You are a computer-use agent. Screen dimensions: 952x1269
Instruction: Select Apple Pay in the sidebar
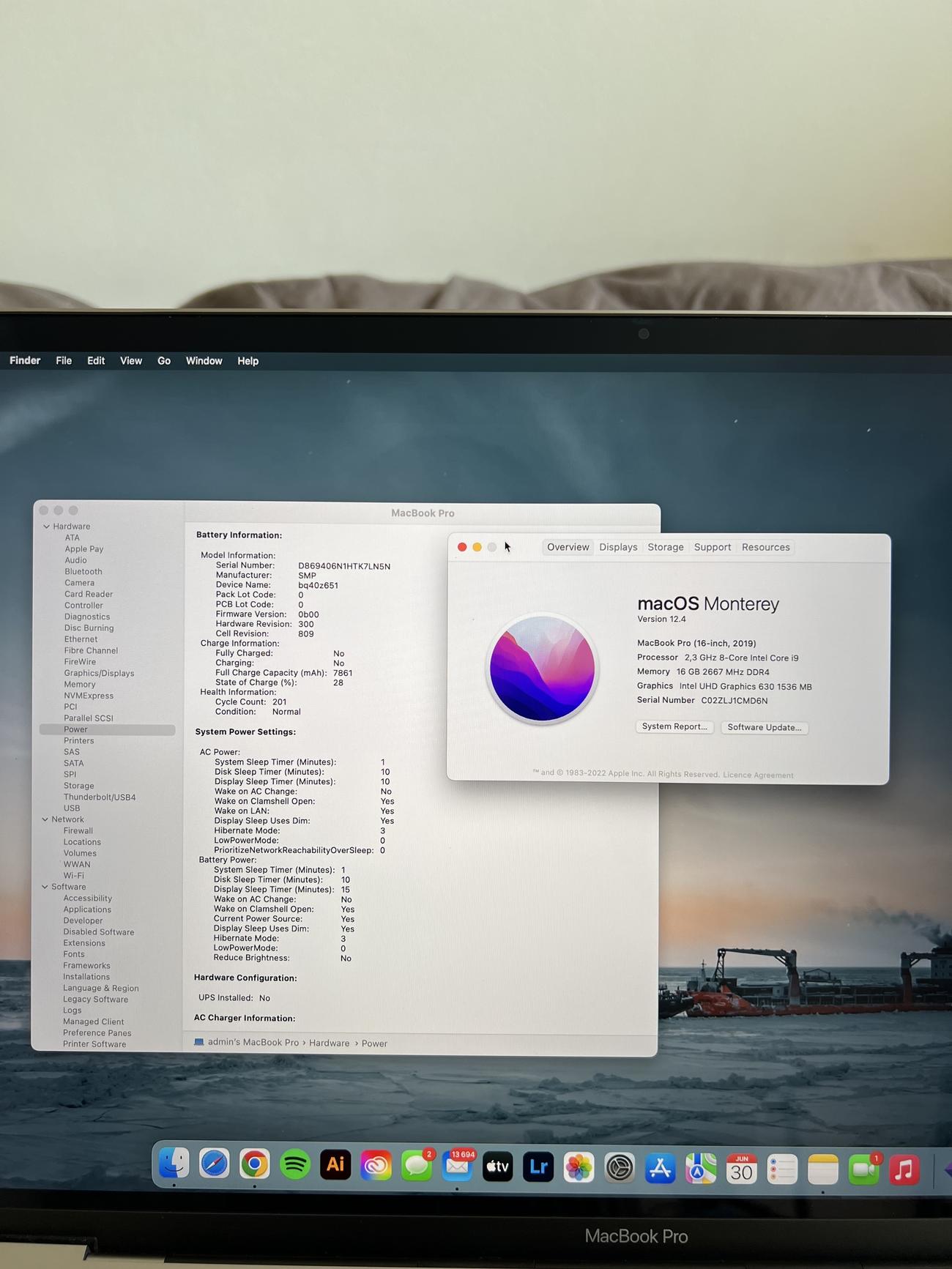click(x=84, y=548)
